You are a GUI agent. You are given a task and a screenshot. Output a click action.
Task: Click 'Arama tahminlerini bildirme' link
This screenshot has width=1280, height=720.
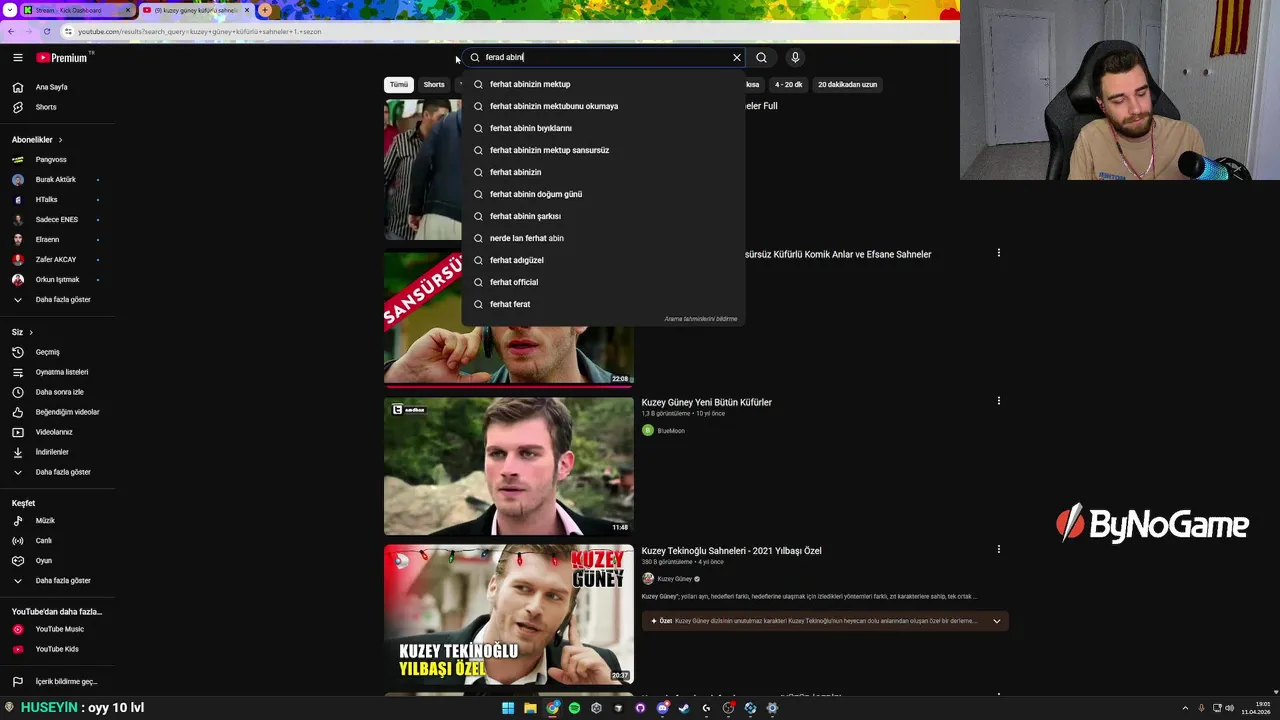point(700,319)
